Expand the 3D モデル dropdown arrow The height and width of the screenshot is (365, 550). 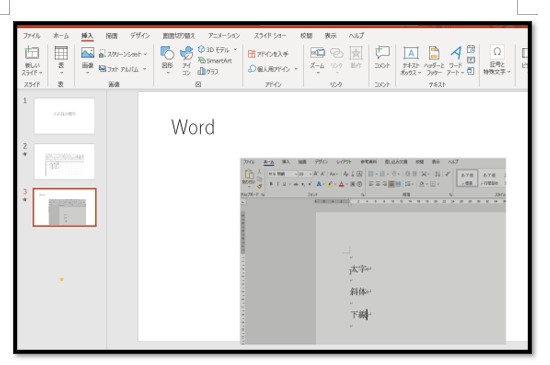tap(235, 49)
